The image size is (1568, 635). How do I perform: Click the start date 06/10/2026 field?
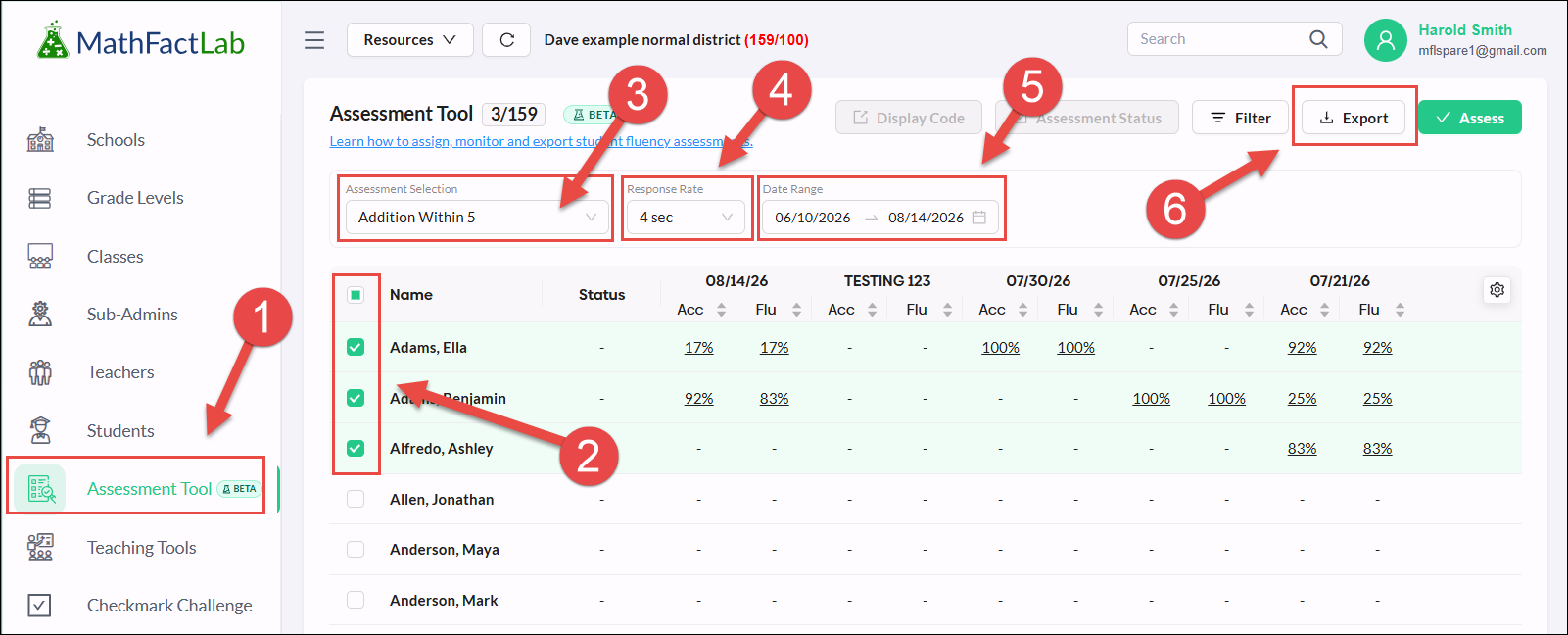pos(813,218)
